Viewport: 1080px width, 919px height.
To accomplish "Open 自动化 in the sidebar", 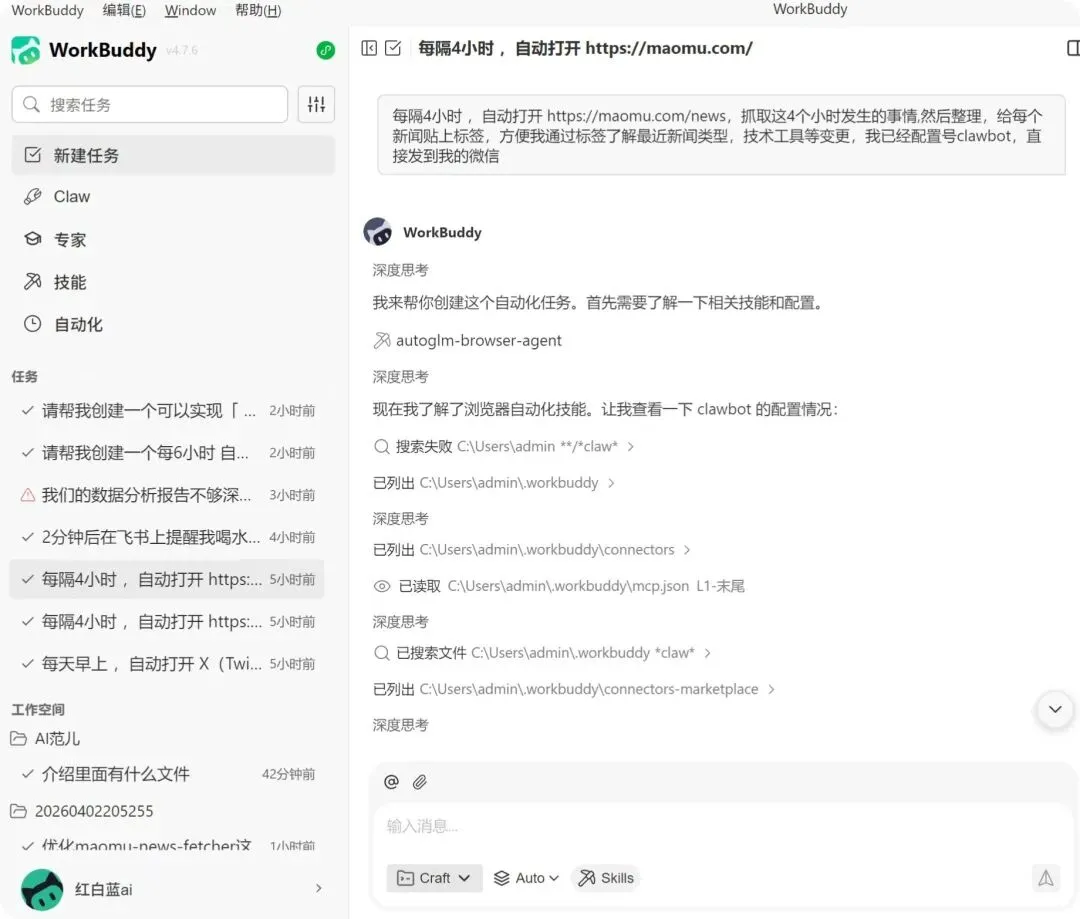I will click(173, 324).
